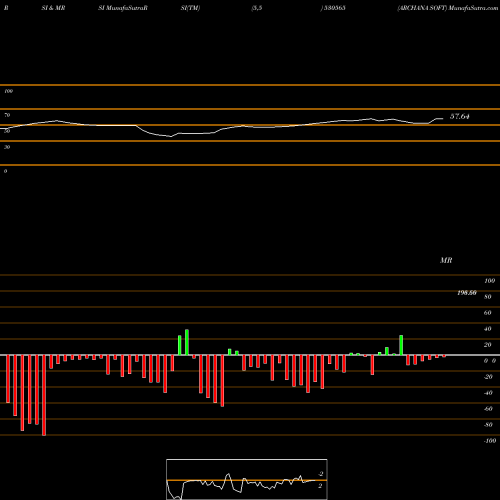Select the SI & MR header label
This screenshot has height=500, width=500.
53,8
